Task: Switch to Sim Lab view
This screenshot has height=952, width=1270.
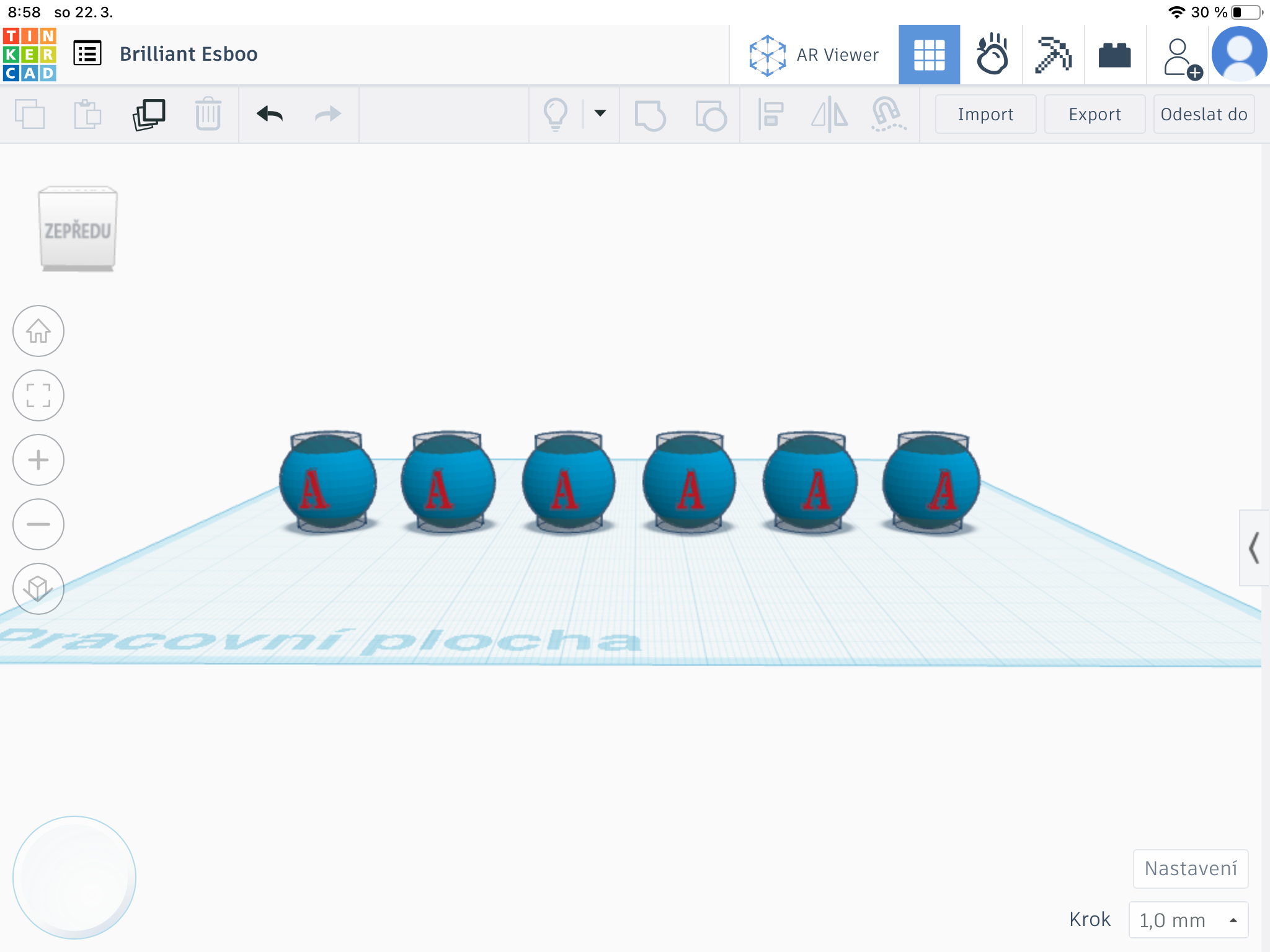Action: coord(992,55)
